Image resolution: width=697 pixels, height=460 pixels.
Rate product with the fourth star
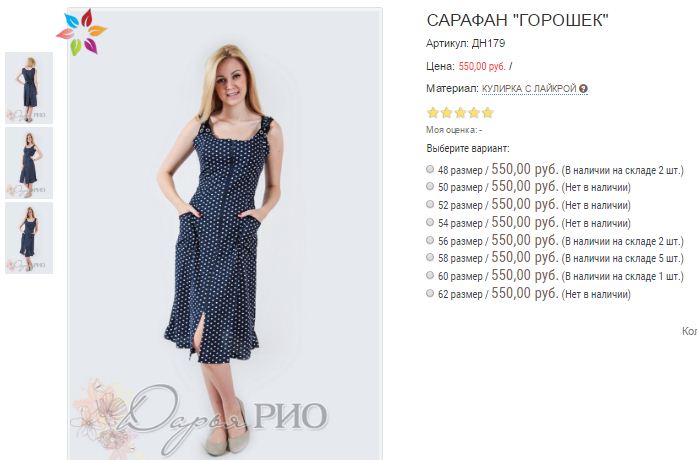(x=474, y=112)
